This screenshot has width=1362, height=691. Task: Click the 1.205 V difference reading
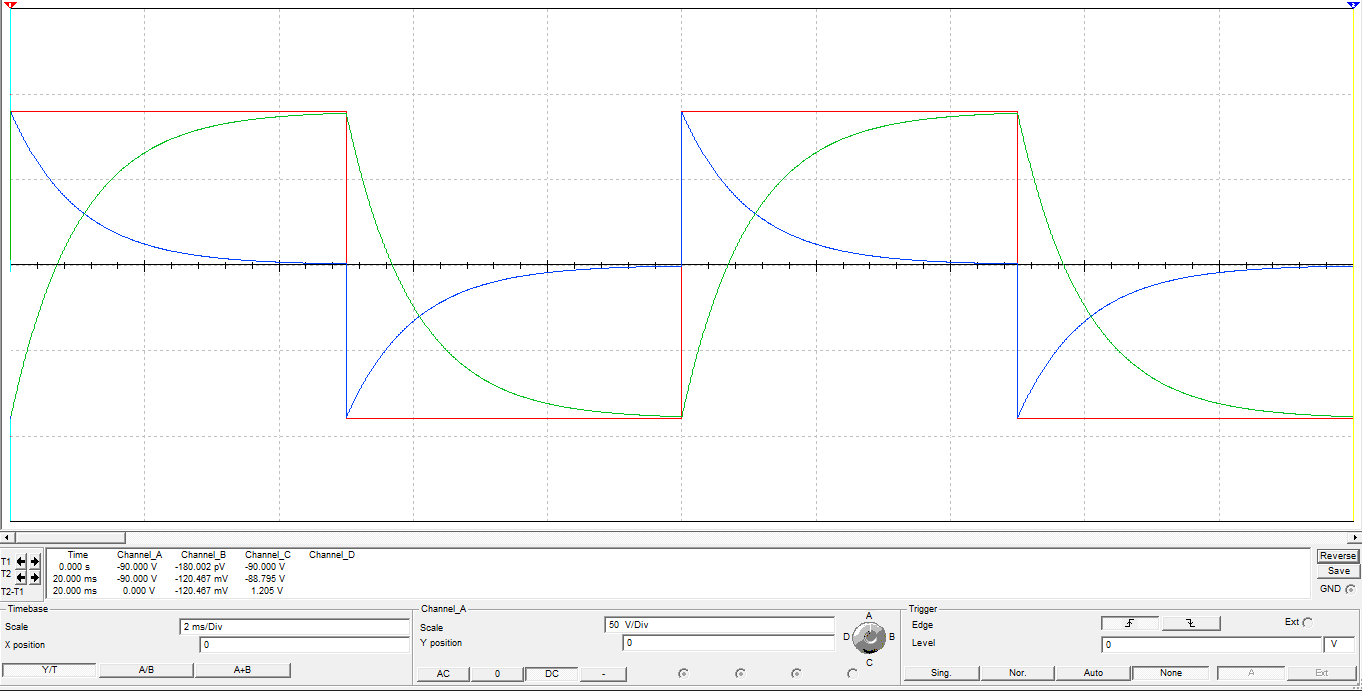pyautogui.click(x=267, y=591)
